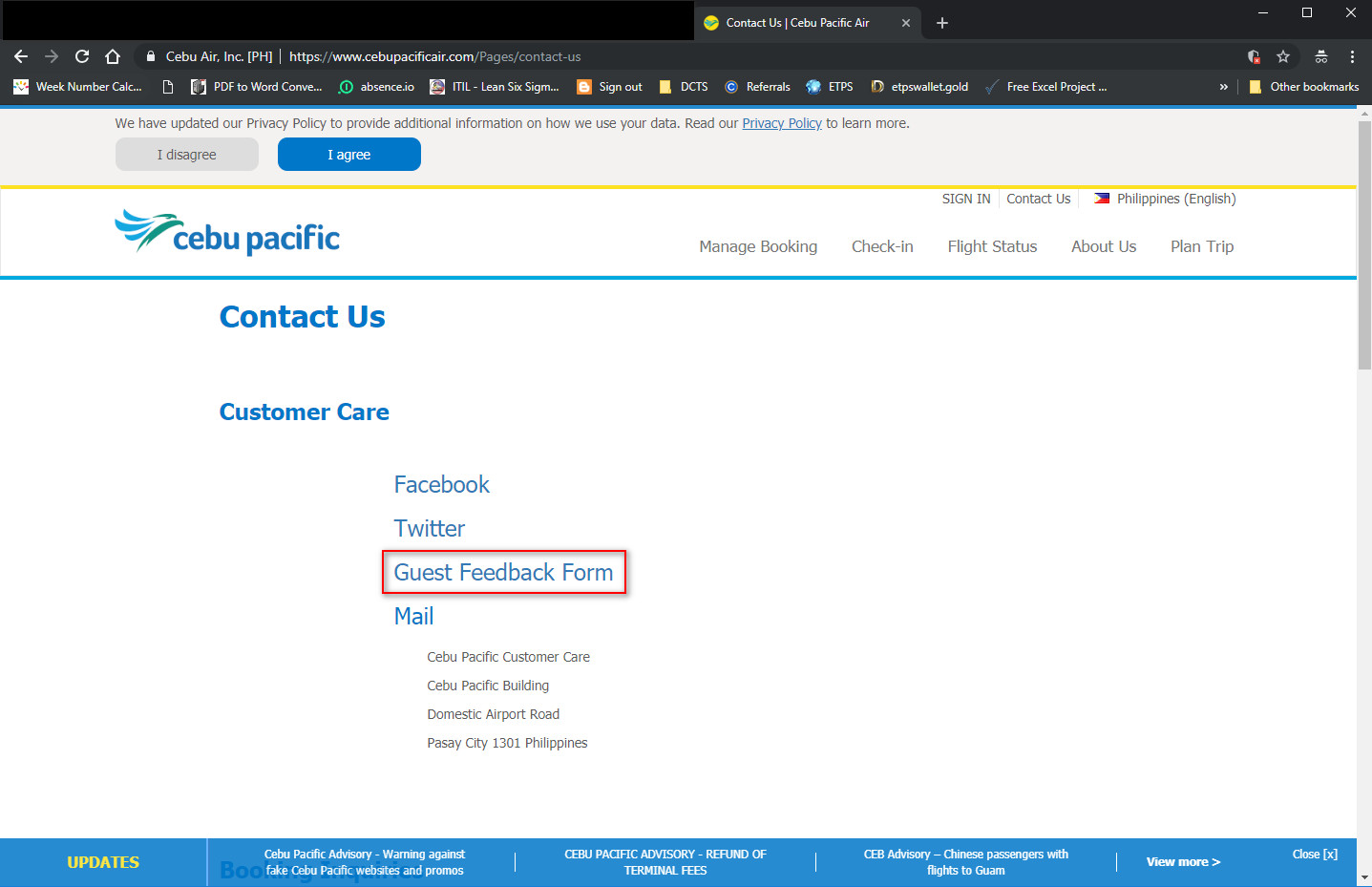Click the Customer Care heading
The height and width of the screenshot is (887, 1372).
click(305, 412)
